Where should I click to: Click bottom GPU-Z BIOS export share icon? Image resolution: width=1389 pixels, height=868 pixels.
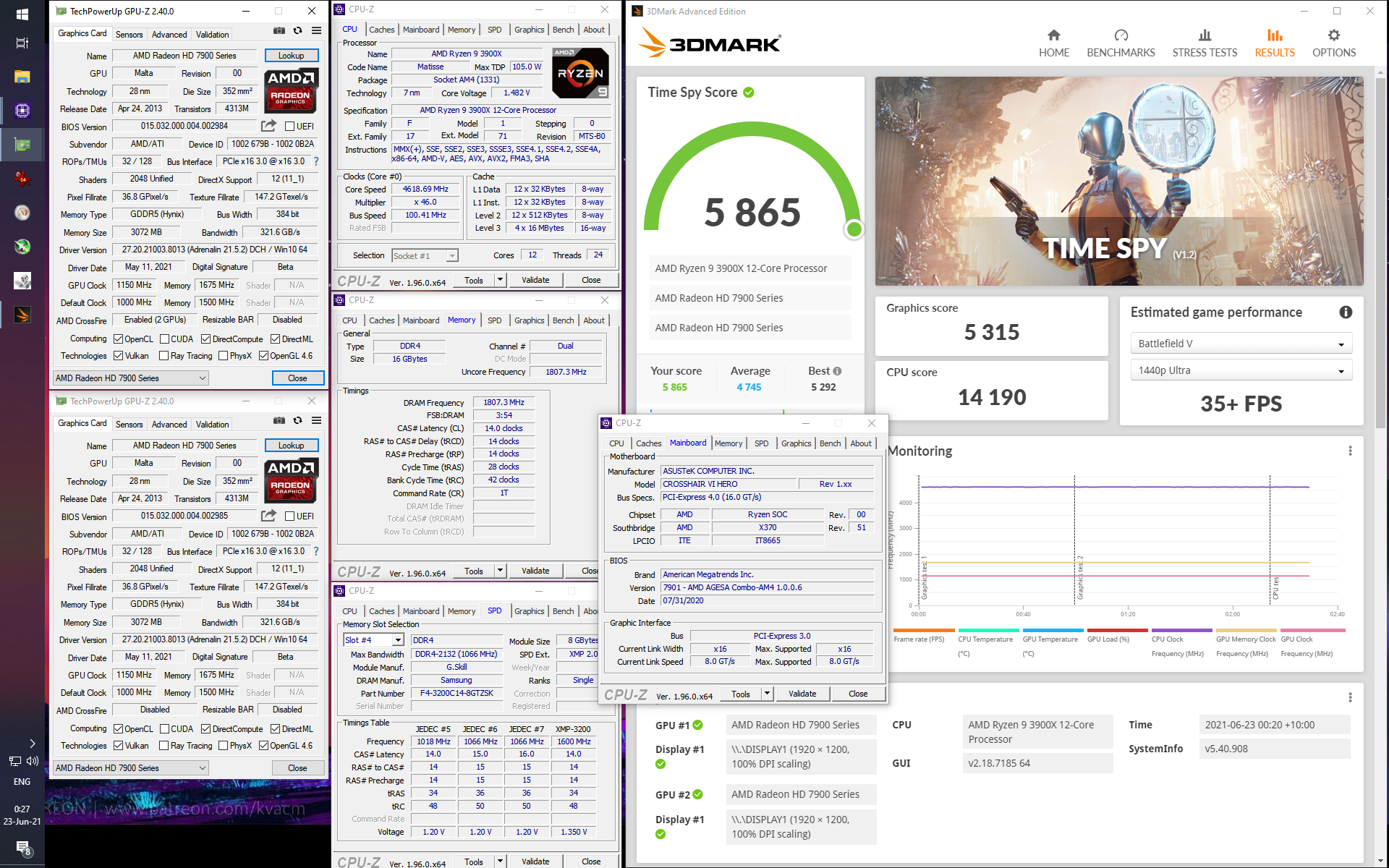point(268,516)
